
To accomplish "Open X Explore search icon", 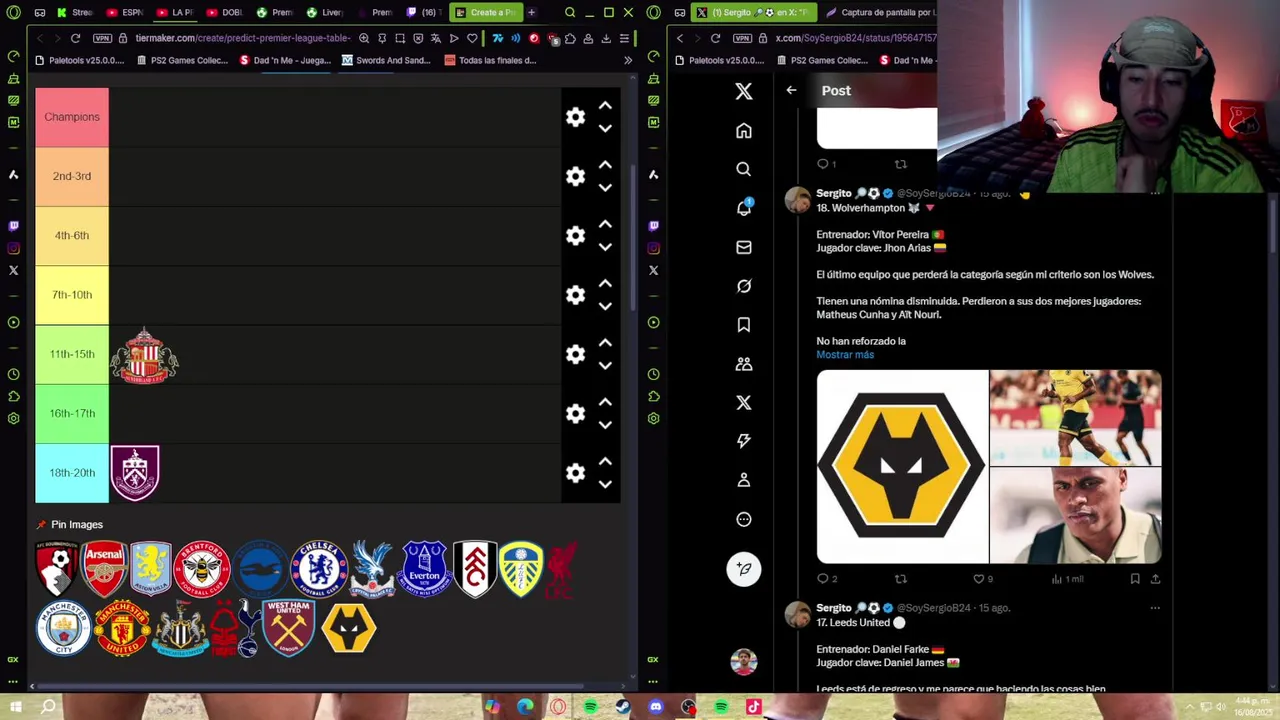I will [x=743, y=169].
